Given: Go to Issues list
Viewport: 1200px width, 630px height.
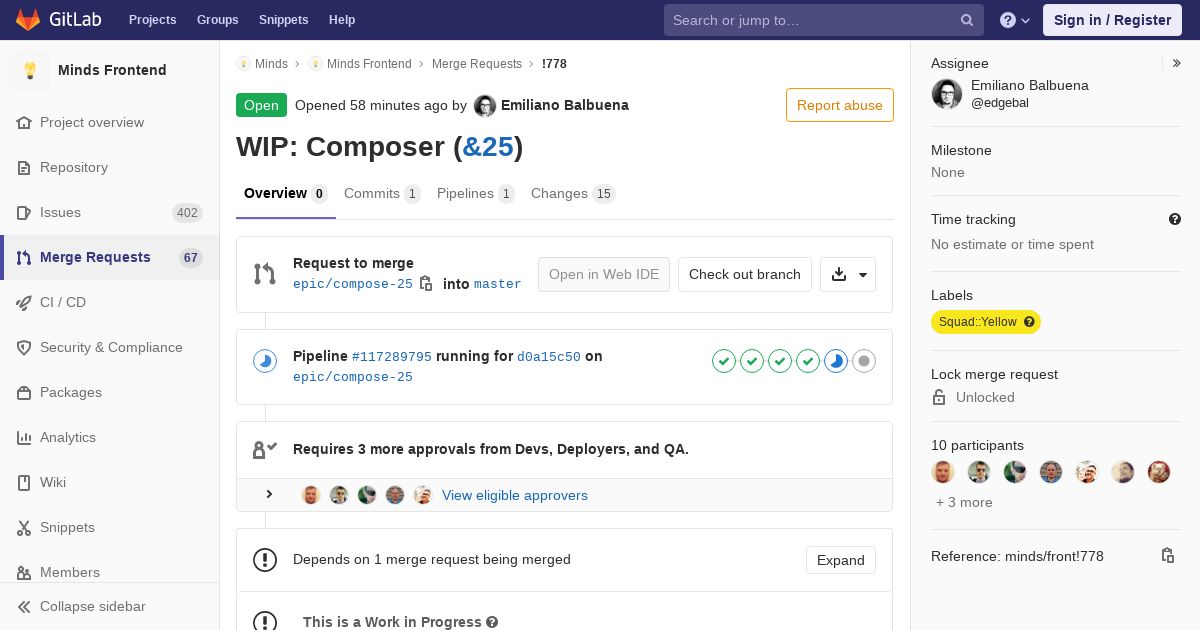Looking at the screenshot, I should [110, 212].
